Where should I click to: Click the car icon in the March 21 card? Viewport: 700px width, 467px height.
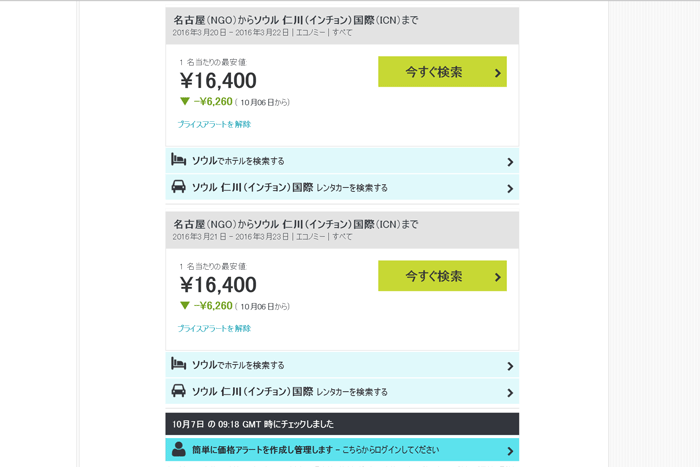179,391
